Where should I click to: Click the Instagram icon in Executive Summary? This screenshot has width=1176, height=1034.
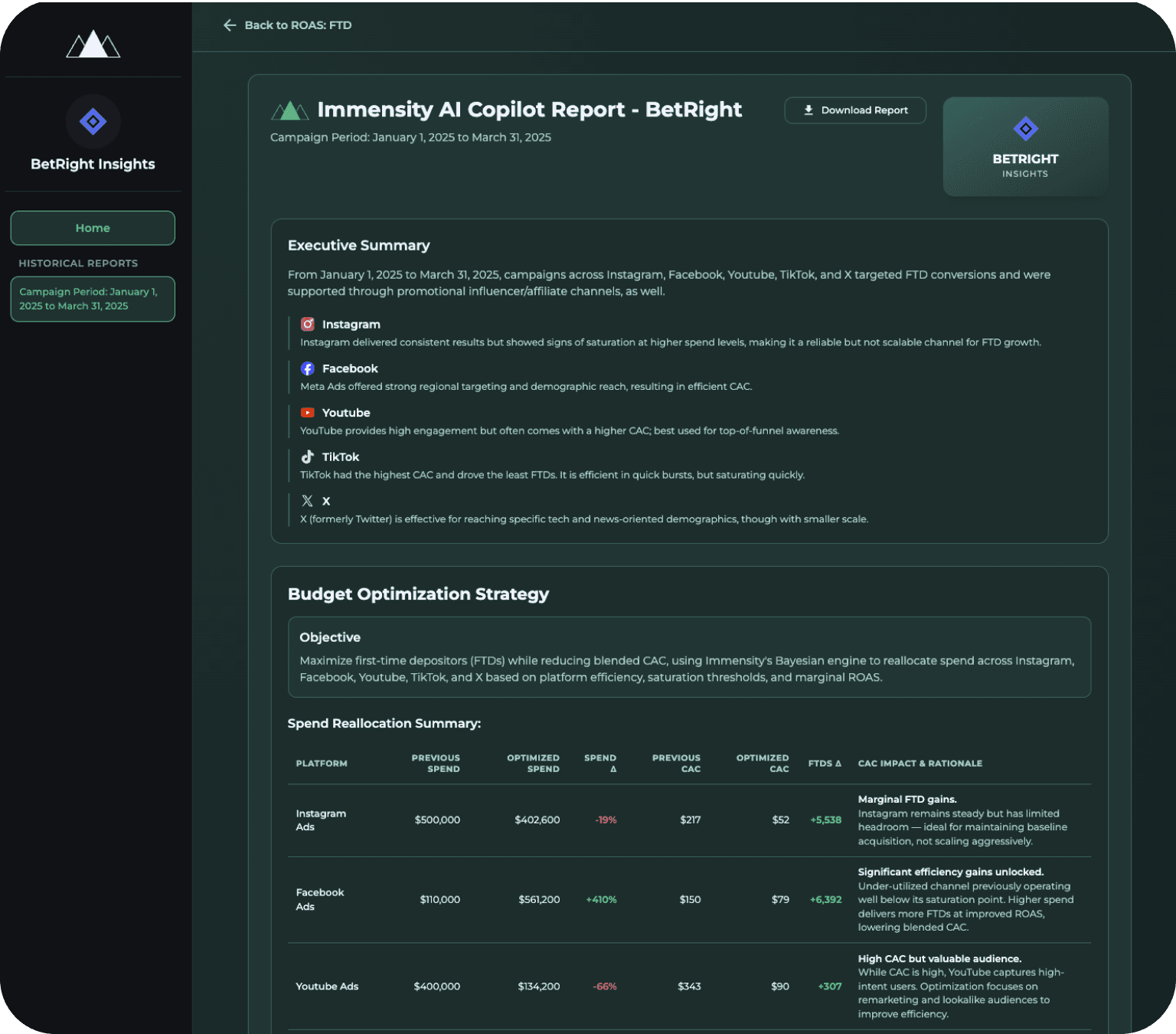pos(308,324)
